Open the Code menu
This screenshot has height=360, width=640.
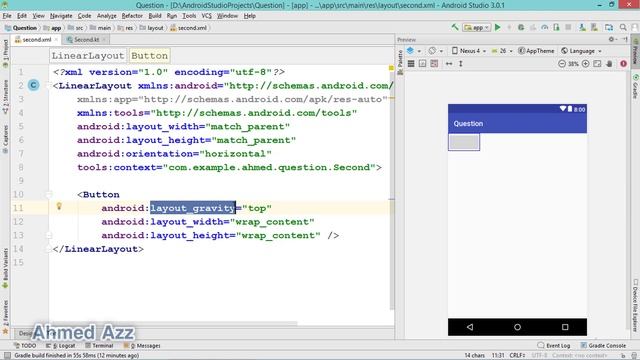point(84,16)
